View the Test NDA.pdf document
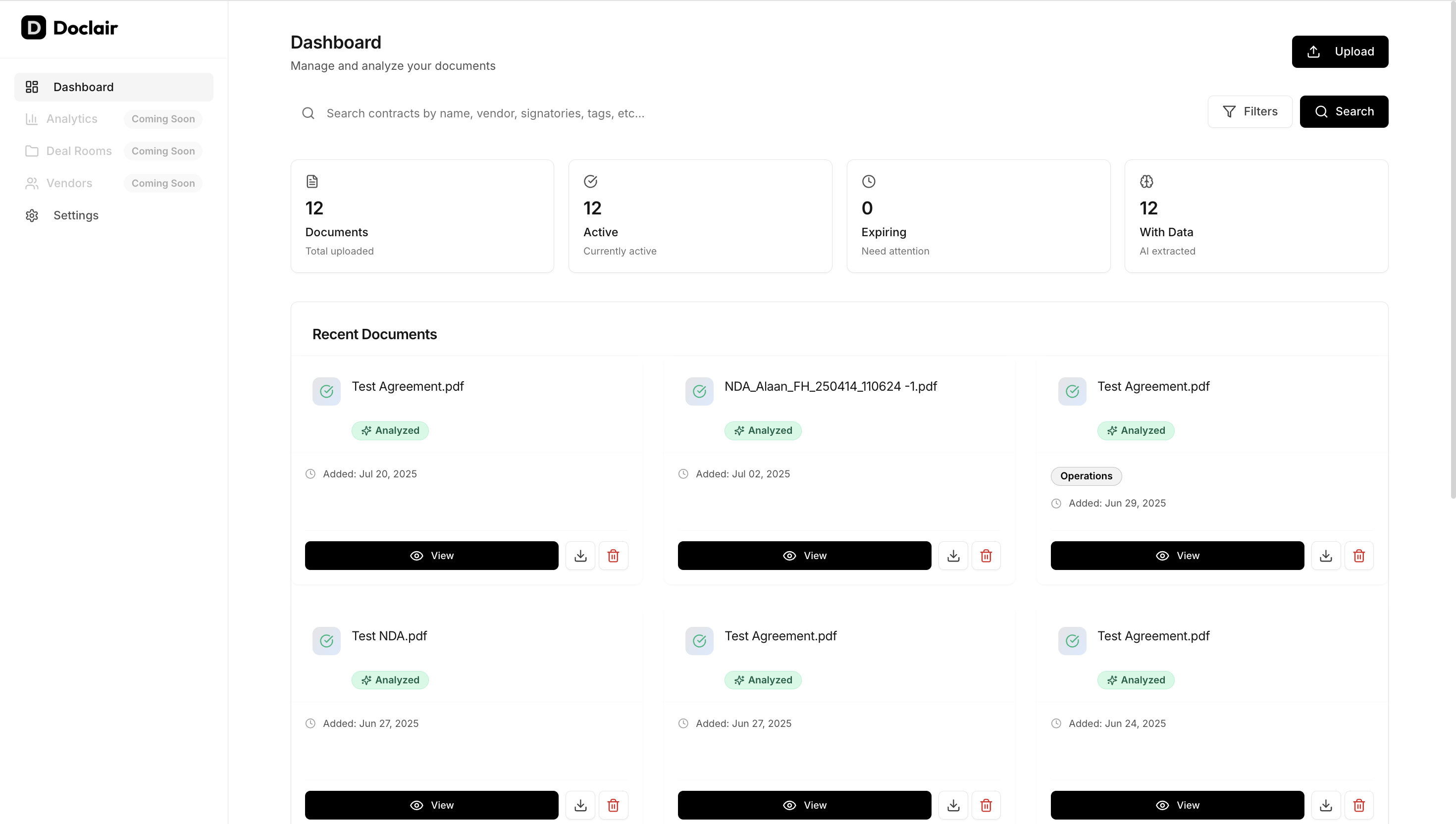1456x824 pixels. [x=431, y=805]
